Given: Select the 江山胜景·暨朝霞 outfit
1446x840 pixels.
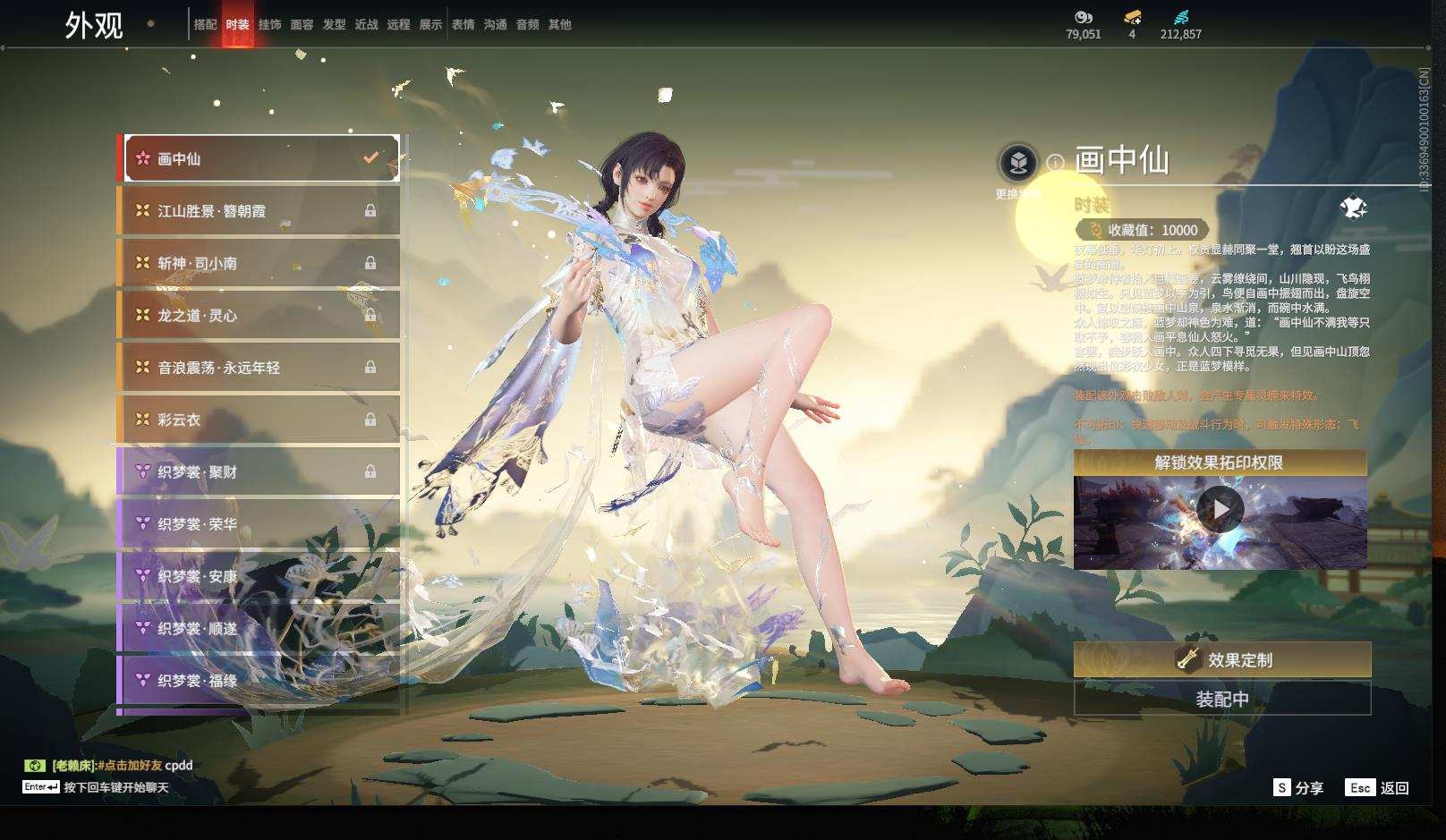Looking at the screenshot, I should pyautogui.click(x=260, y=210).
